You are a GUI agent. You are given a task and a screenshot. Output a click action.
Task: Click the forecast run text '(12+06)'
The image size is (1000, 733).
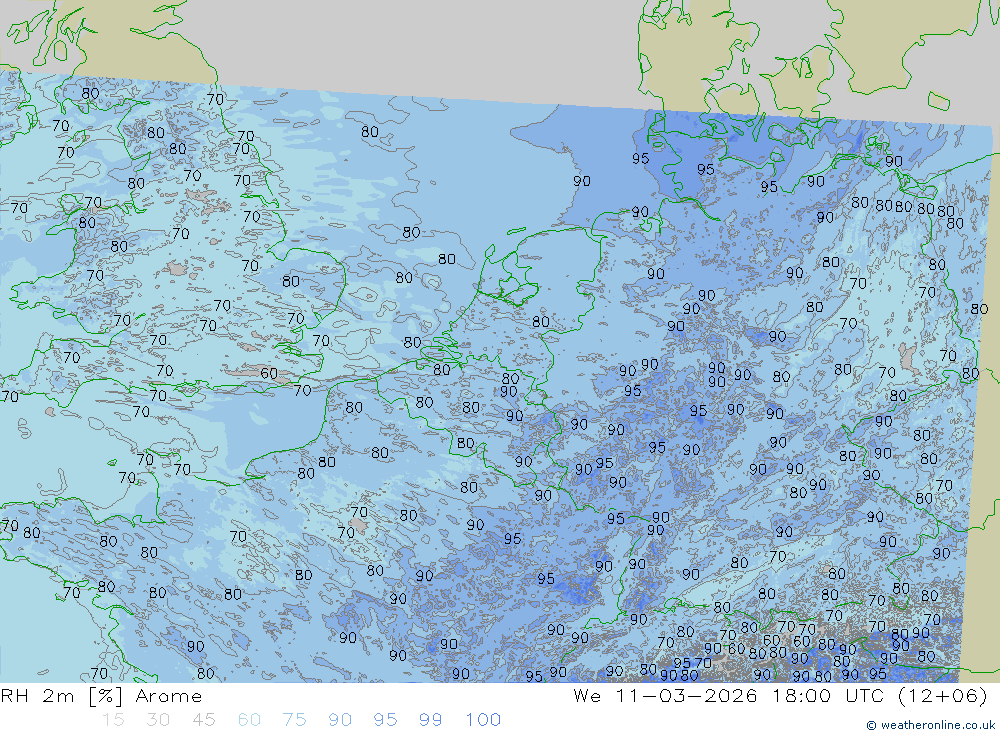(943, 696)
